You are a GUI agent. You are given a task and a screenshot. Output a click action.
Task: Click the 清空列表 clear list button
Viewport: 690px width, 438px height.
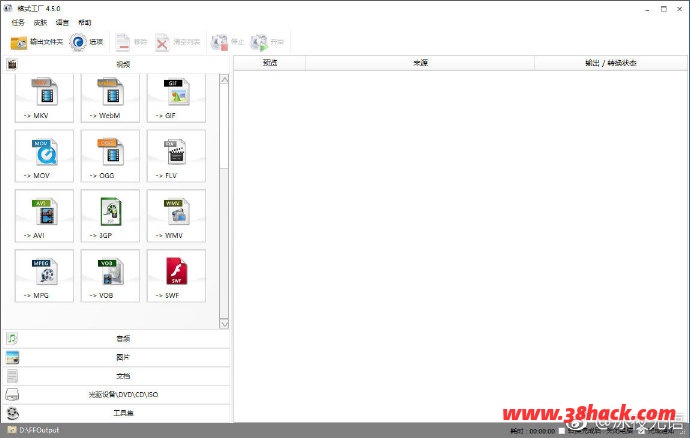[x=177, y=42]
